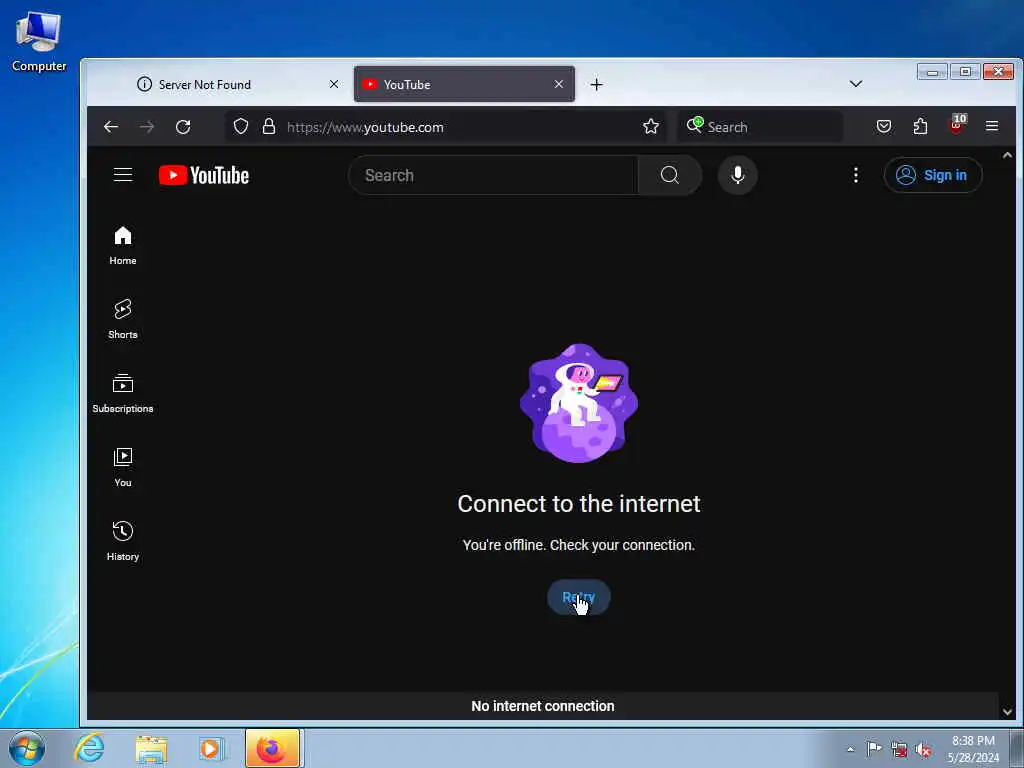
Task: Go to Home in YouTube sidebar
Action: (x=123, y=246)
